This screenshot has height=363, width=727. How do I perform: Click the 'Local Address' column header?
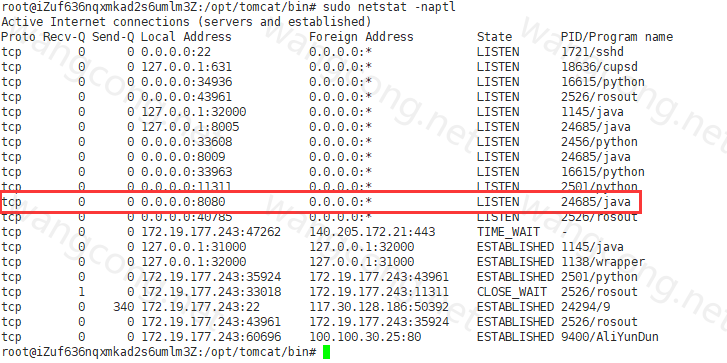[186, 37]
